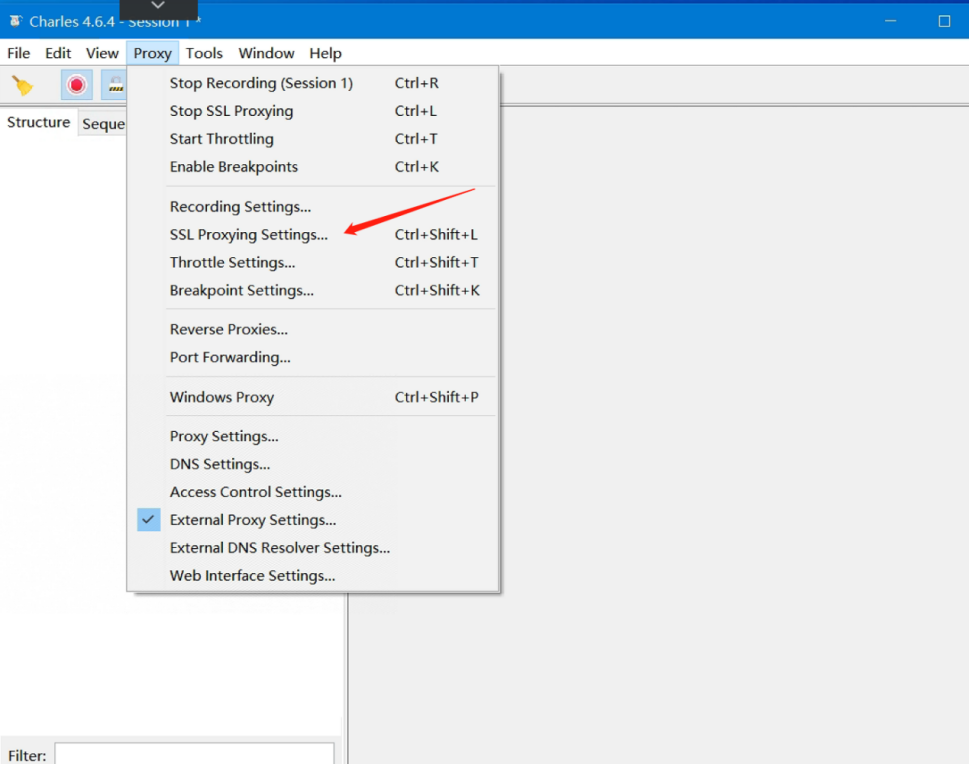
Task: Open Breakpoint Settings...
Action: coord(313,290)
